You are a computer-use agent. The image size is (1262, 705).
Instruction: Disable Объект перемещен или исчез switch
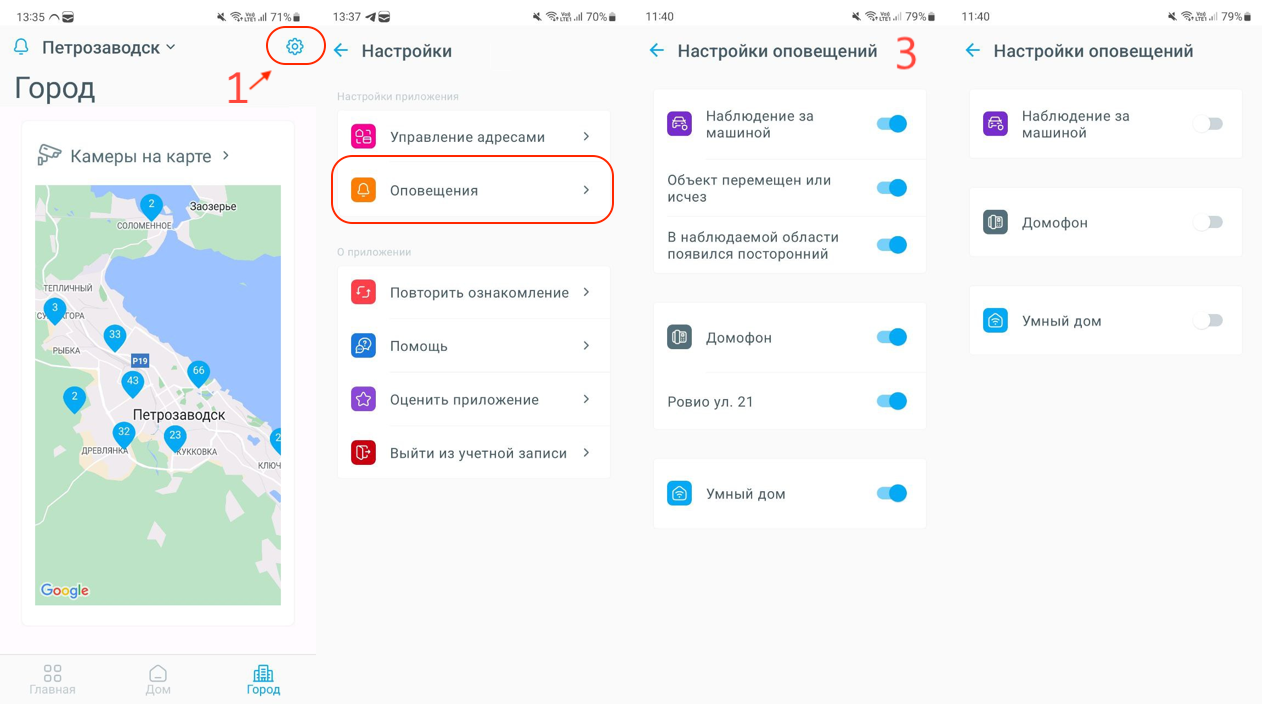[891, 188]
